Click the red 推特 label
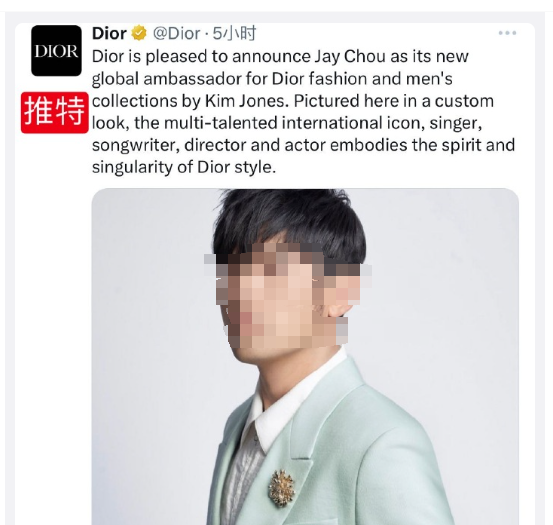 (55, 112)
